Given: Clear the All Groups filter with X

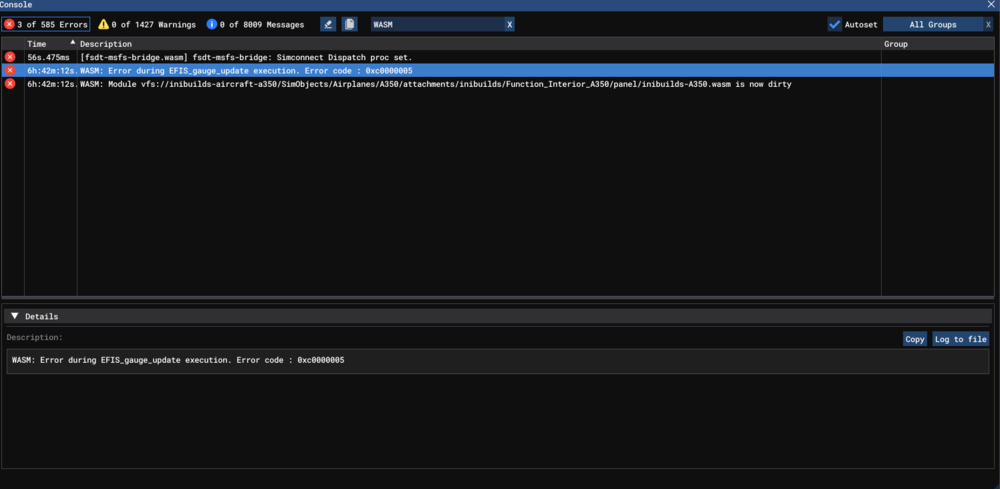Looking at the screenshot, I should tap(988, 24).
